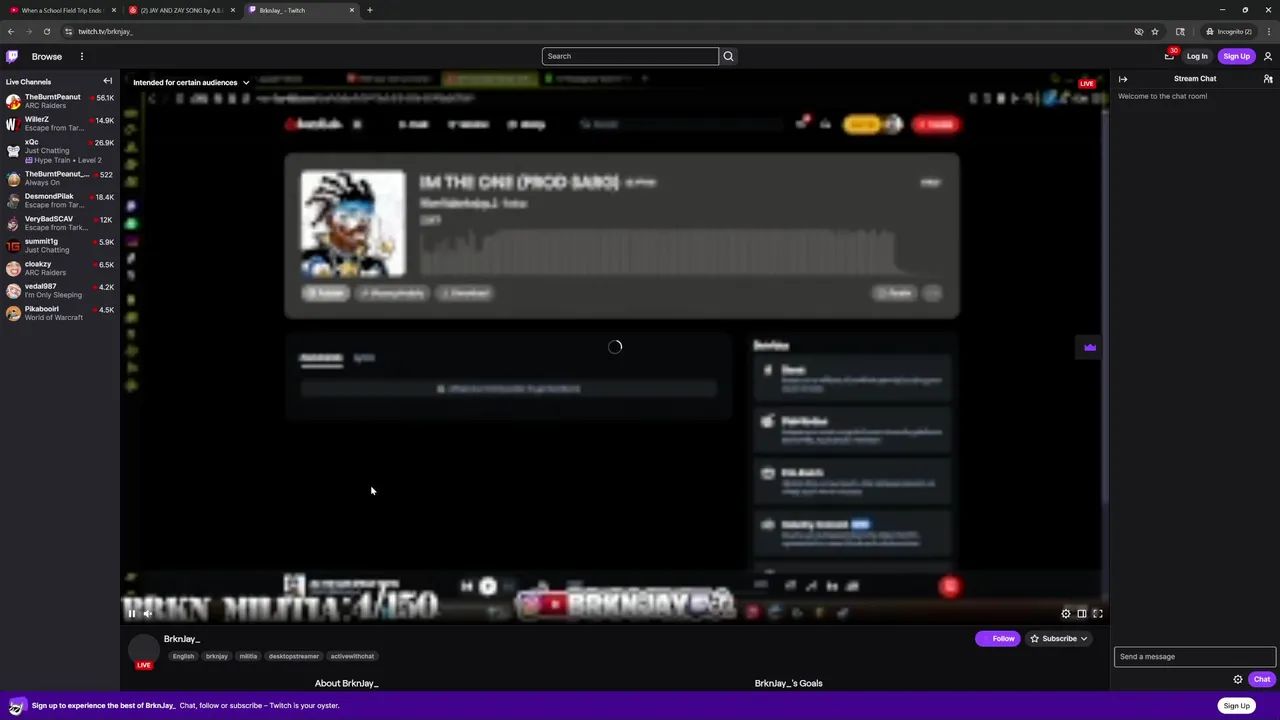The image size is (1280, 720).
Task: Select the militia tag
Action: (x=248, y=656)
